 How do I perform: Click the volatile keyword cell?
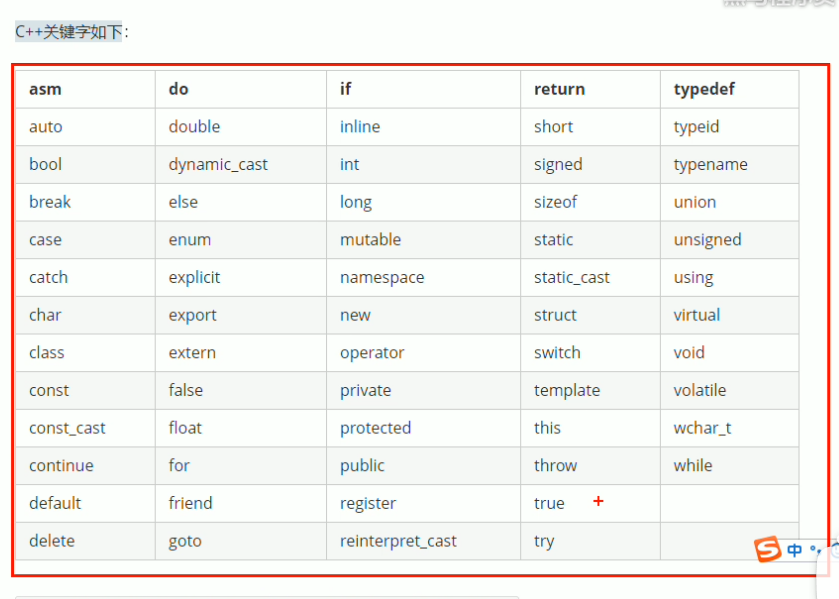[729, 390]
